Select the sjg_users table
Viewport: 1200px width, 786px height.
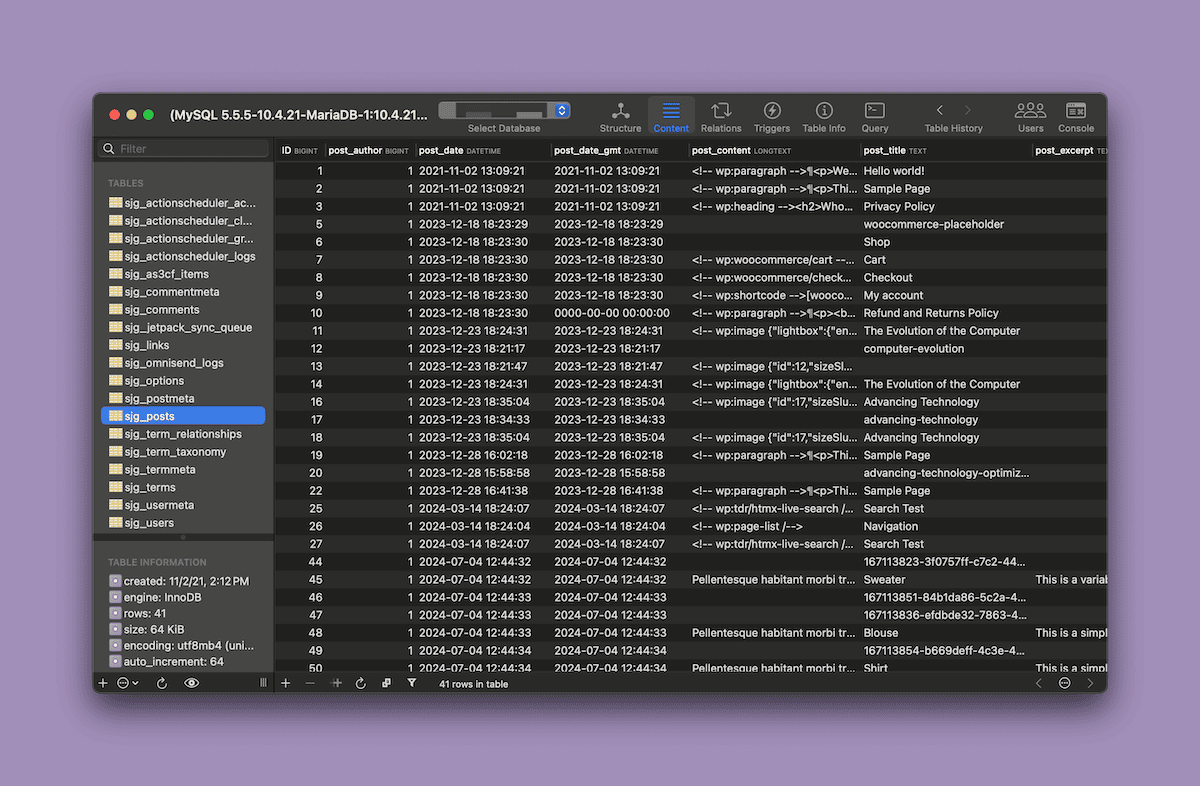pyautogui.click(x=183, y=523)
